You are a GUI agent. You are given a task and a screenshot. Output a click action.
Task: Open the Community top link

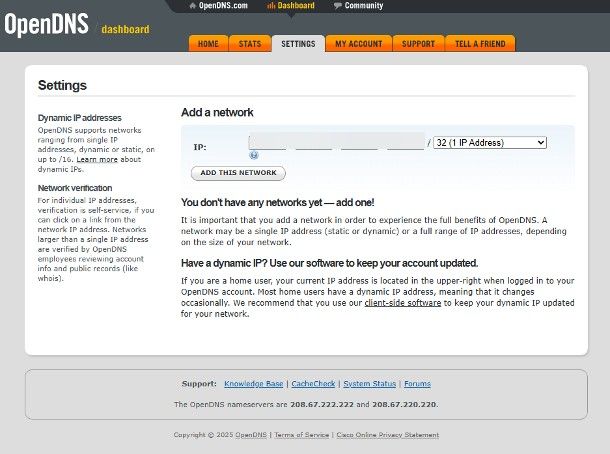click(364, 5)
